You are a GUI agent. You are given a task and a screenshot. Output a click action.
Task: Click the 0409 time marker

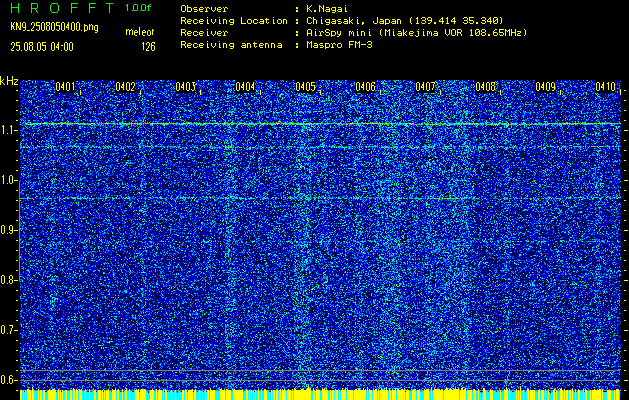coord(546,86)
